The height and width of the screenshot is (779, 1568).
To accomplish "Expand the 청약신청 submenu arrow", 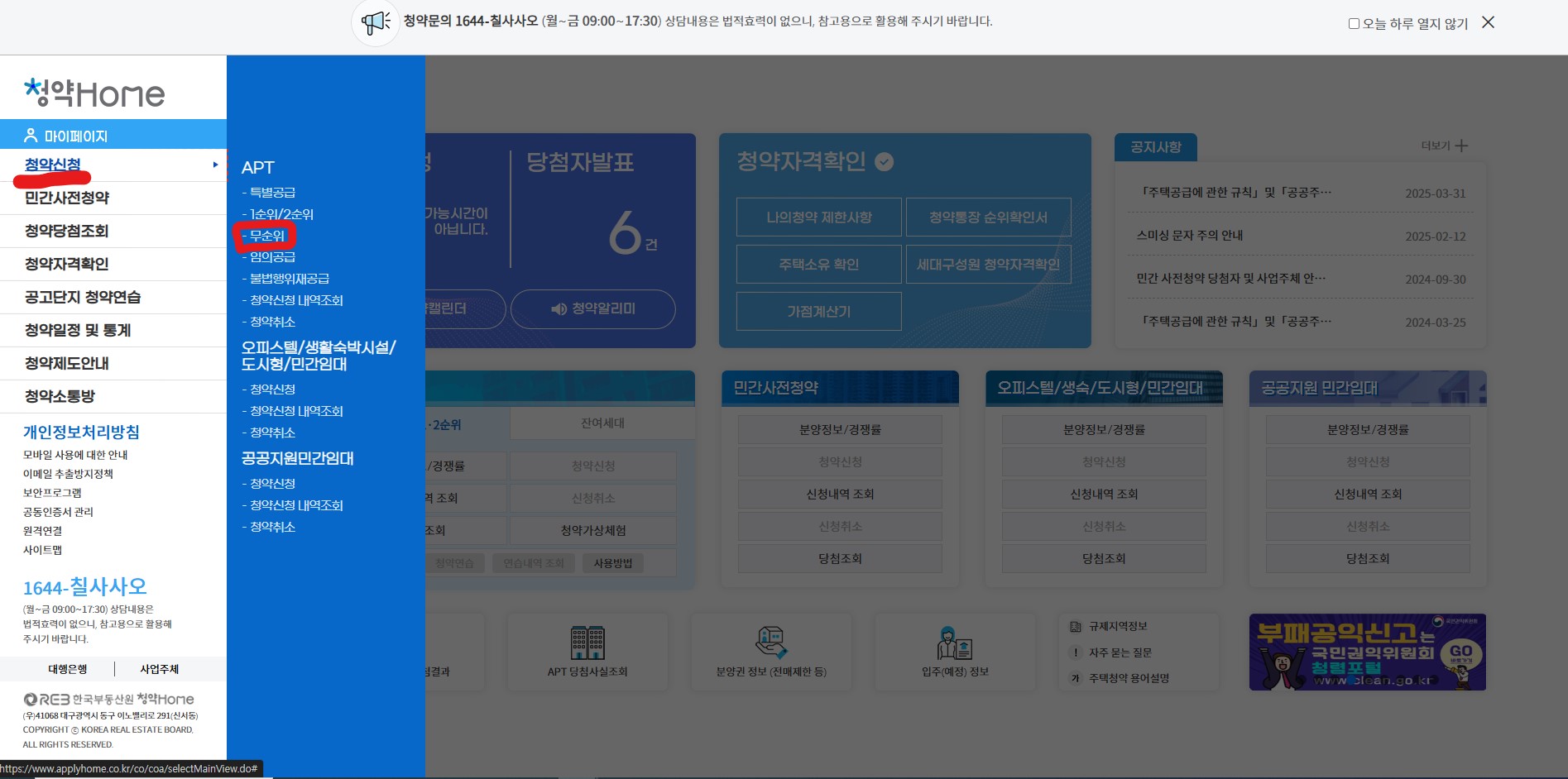I will point(216,165).
